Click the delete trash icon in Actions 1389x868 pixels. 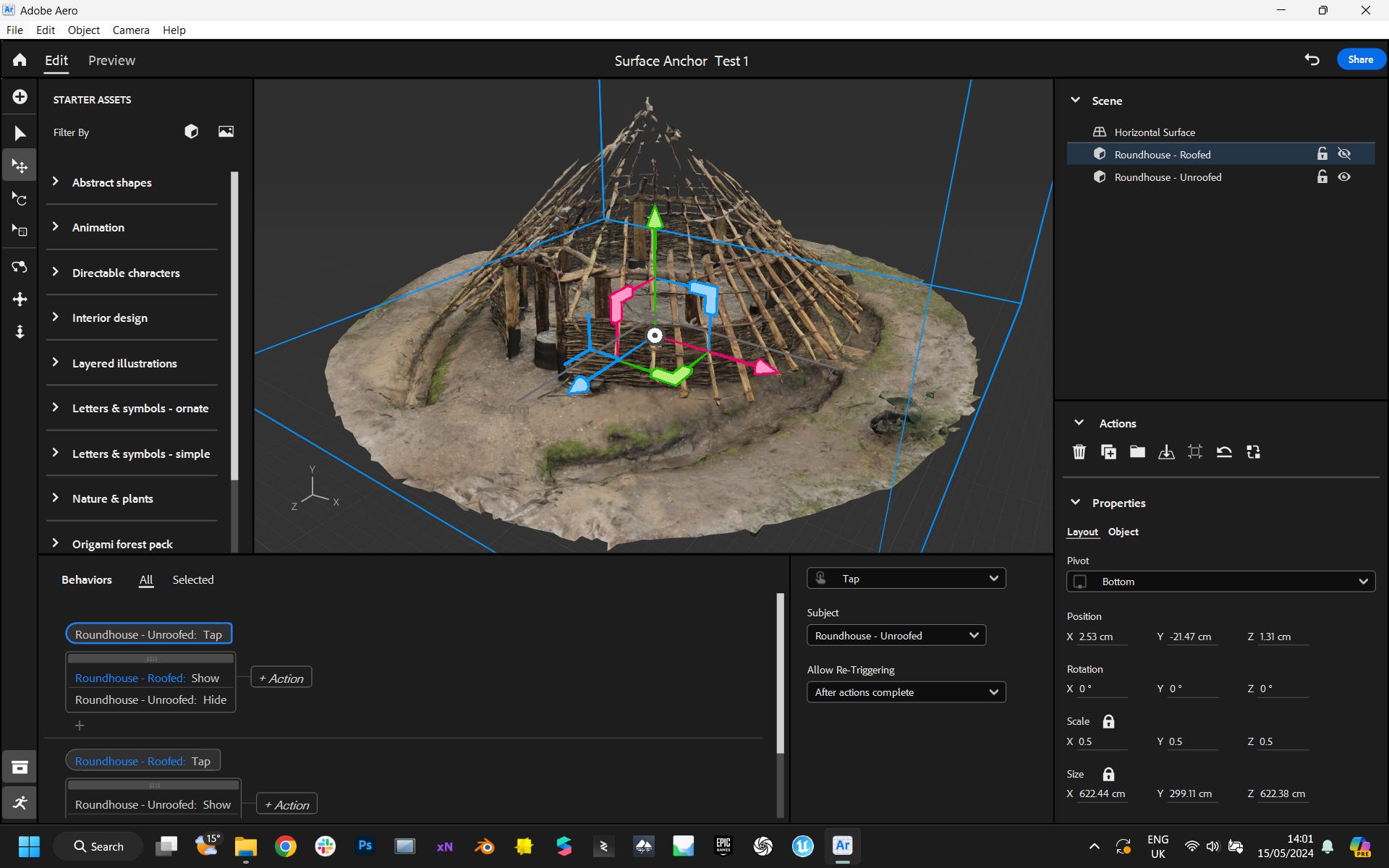(x=1079, y=452)
